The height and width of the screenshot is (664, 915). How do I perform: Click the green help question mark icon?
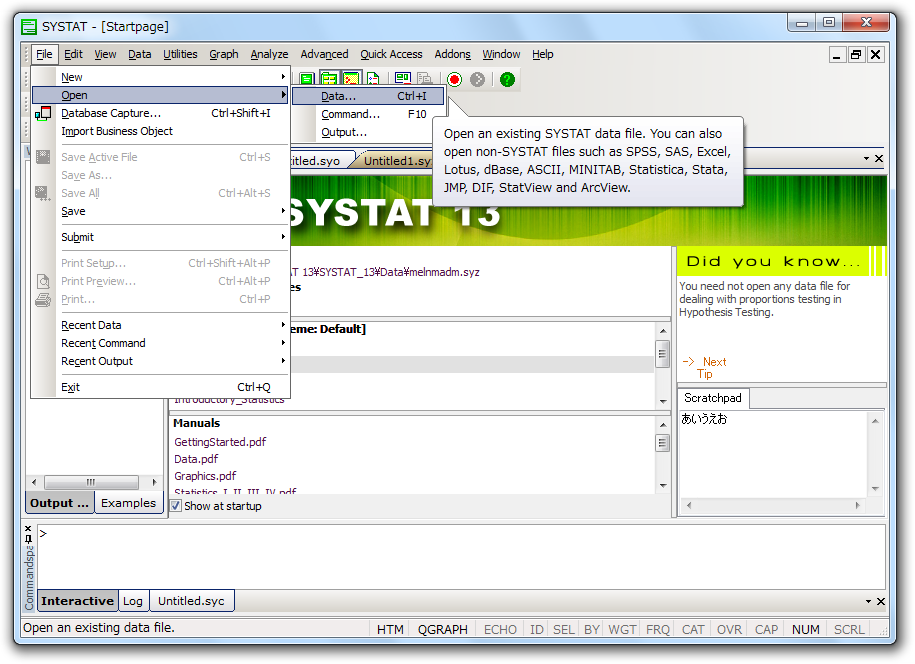point(507,79)
